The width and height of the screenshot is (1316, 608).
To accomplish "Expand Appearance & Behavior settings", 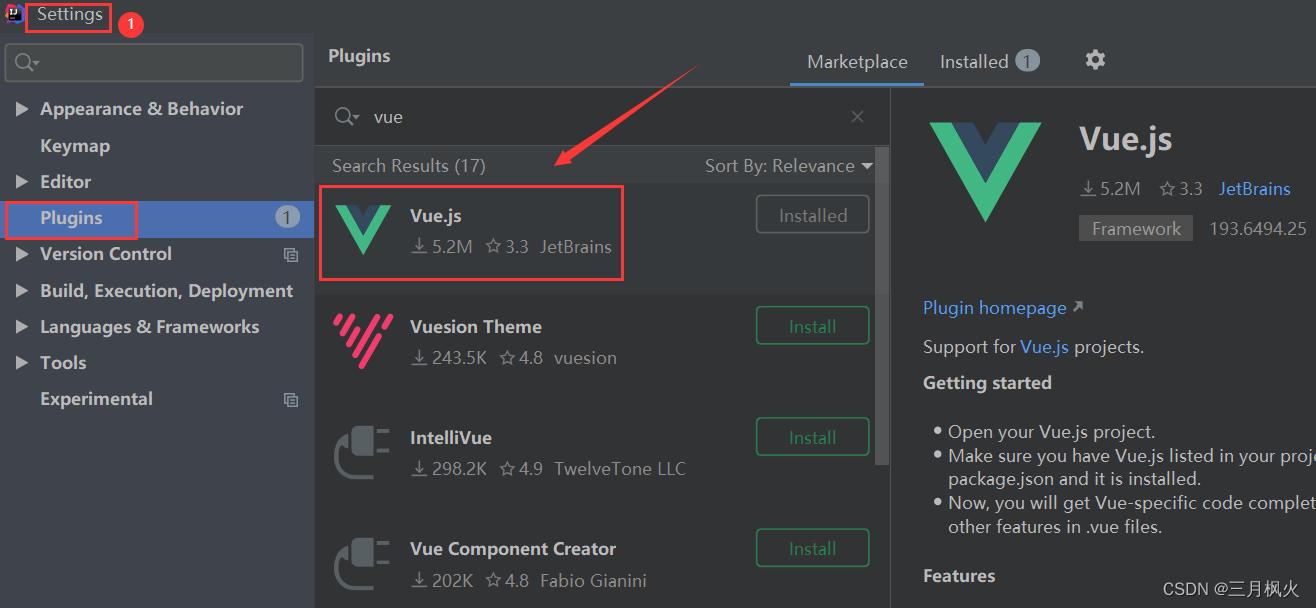I will tap(22, 109).
